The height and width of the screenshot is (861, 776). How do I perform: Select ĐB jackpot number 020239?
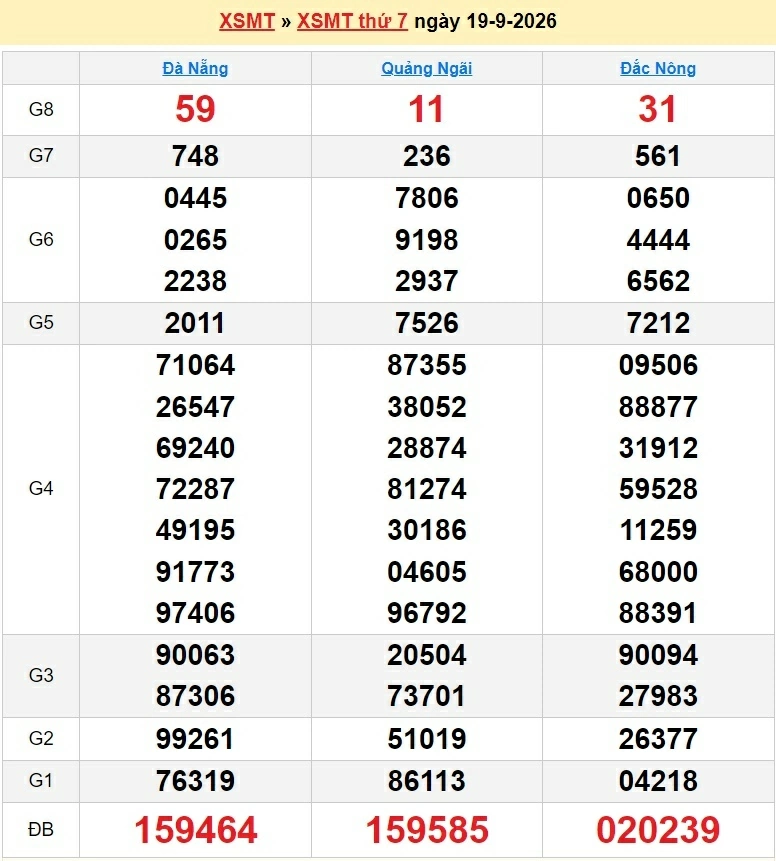(x=658, y=830)
